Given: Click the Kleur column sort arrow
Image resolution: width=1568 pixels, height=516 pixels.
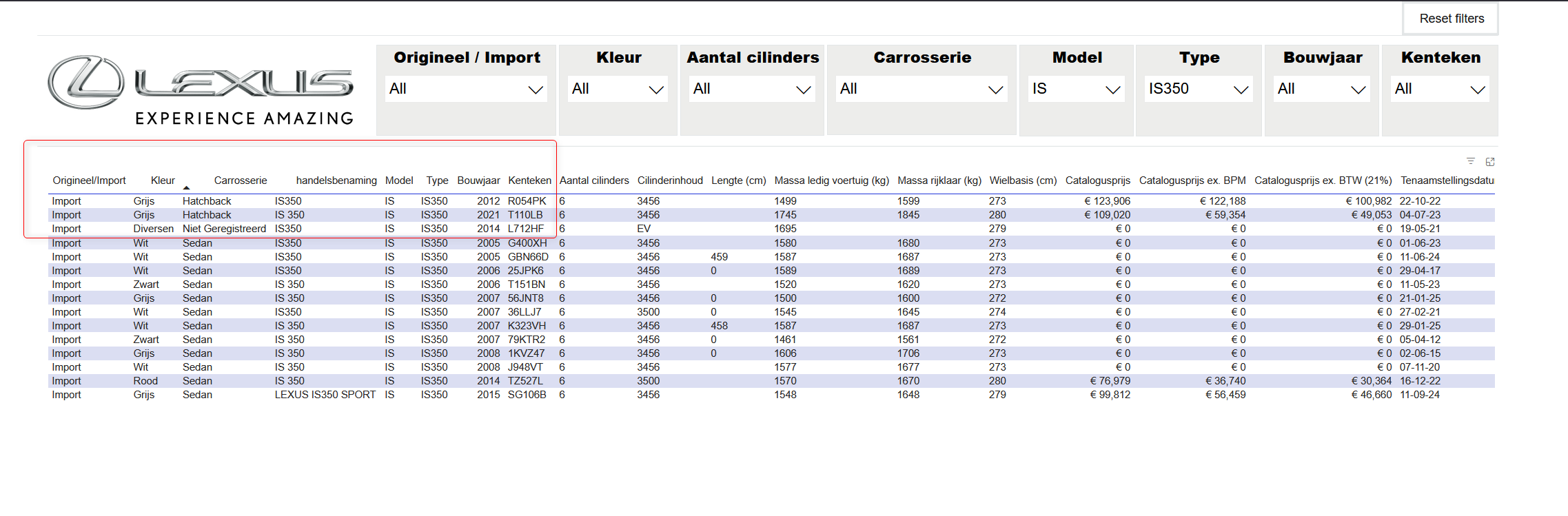Looking at the screenshot, I should click(186, 187).
